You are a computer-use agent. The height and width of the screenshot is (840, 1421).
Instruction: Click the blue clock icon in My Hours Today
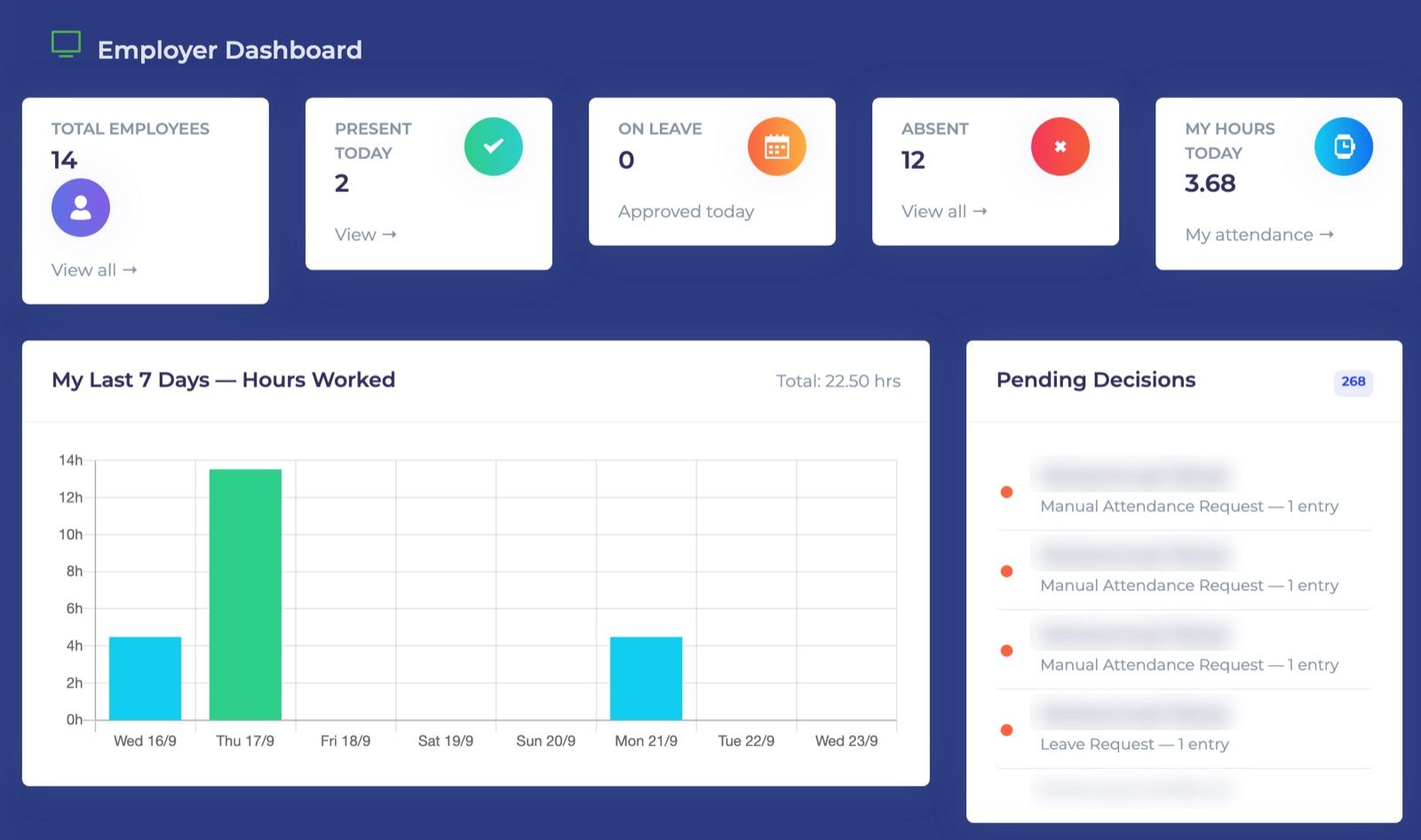tap(1344, 147)
